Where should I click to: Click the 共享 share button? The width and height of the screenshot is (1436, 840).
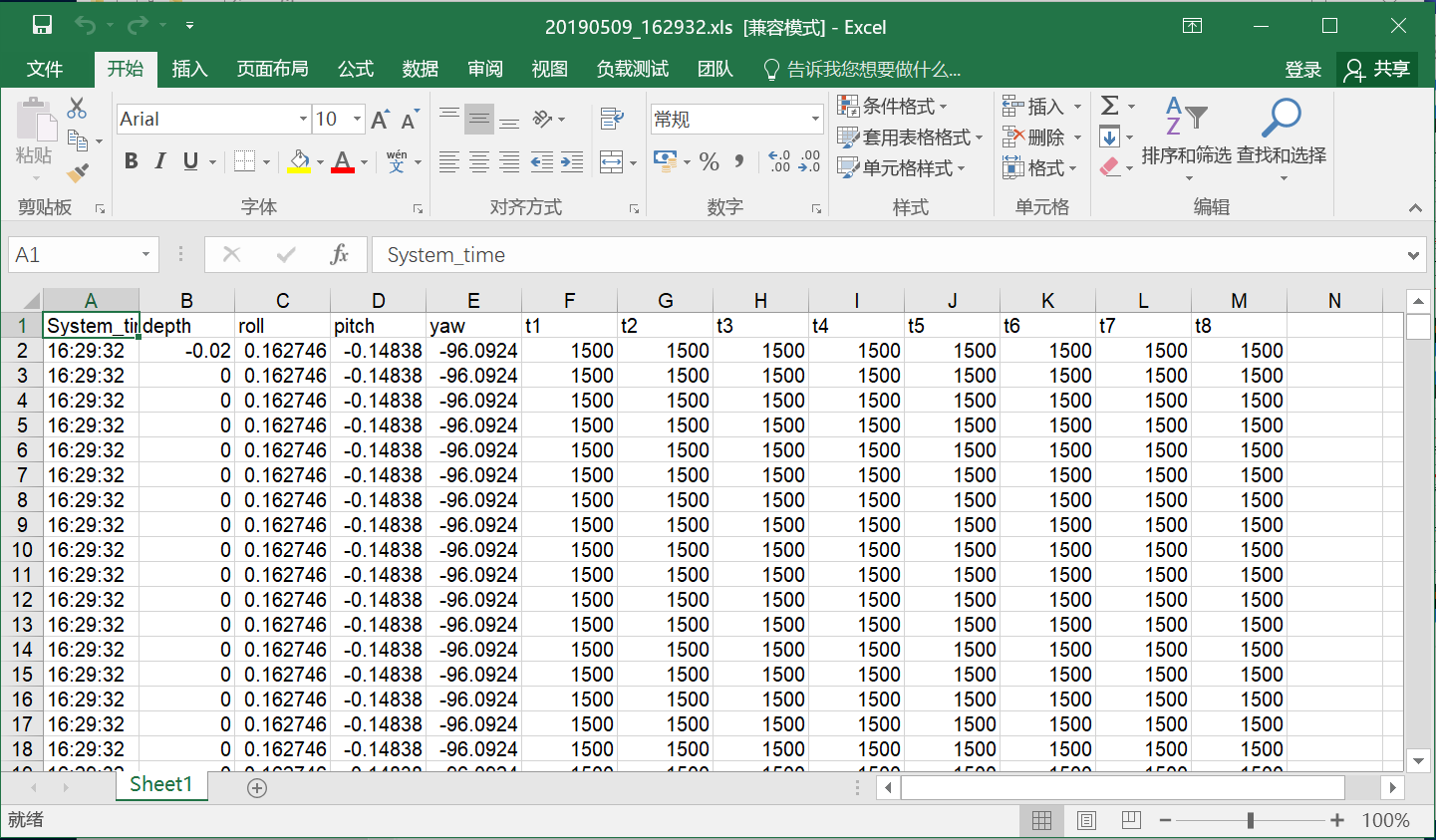click(x=1378, y=69)
